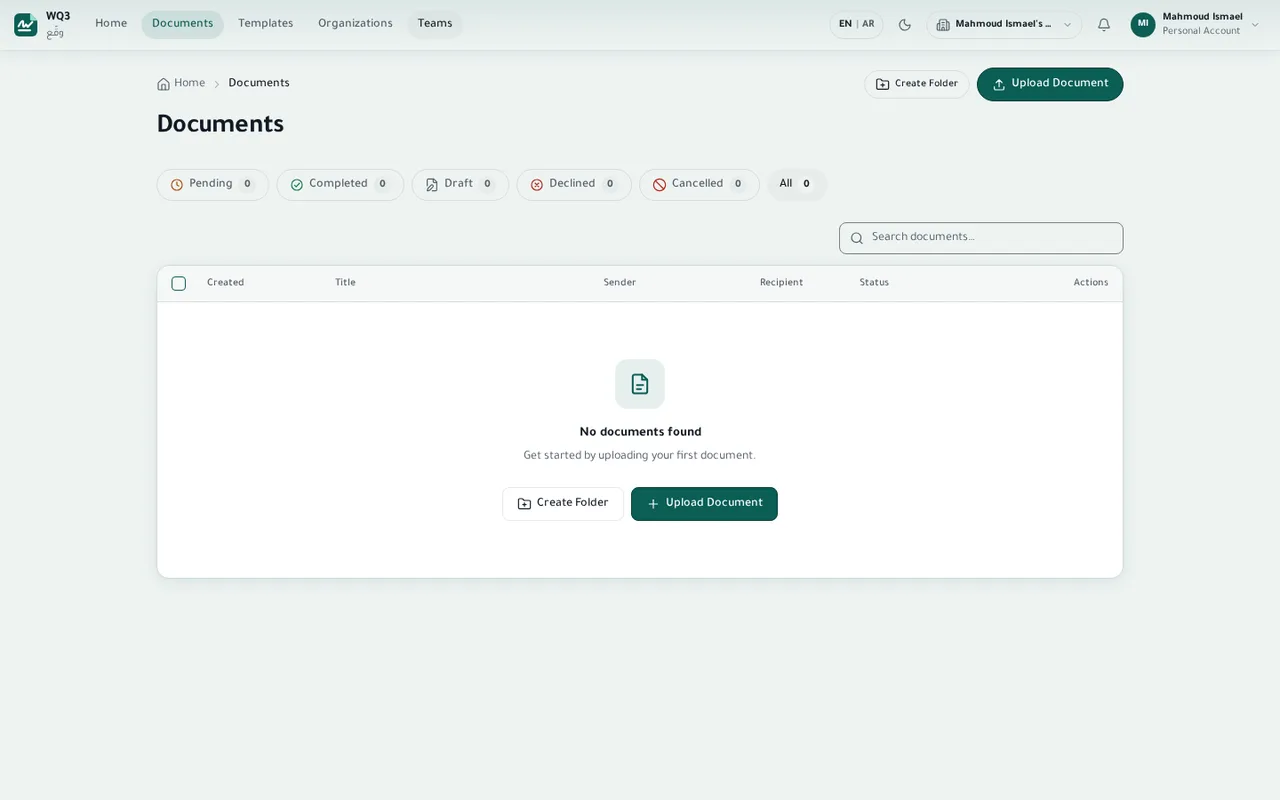The image size is (1280, 800).
Task: Click the 'No documents found' message
Action: (x=640, y=433)
